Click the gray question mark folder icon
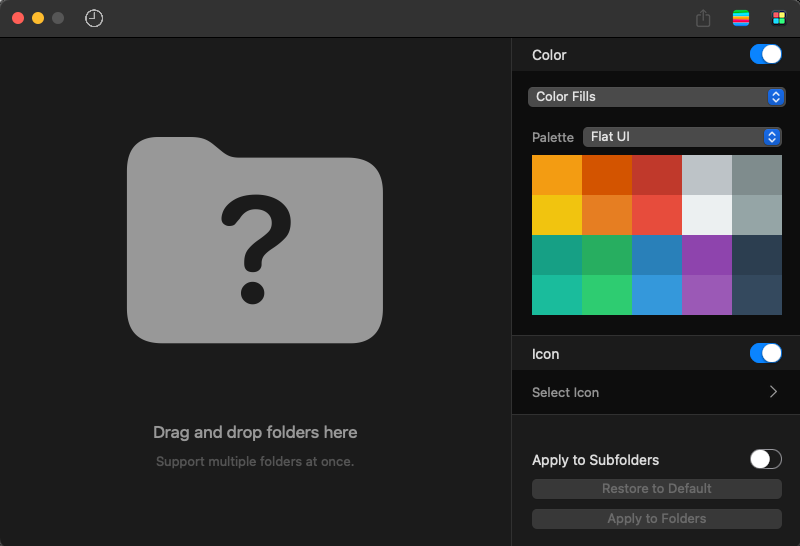The width and height of the screenshot is (800, 546). (255, 239)
